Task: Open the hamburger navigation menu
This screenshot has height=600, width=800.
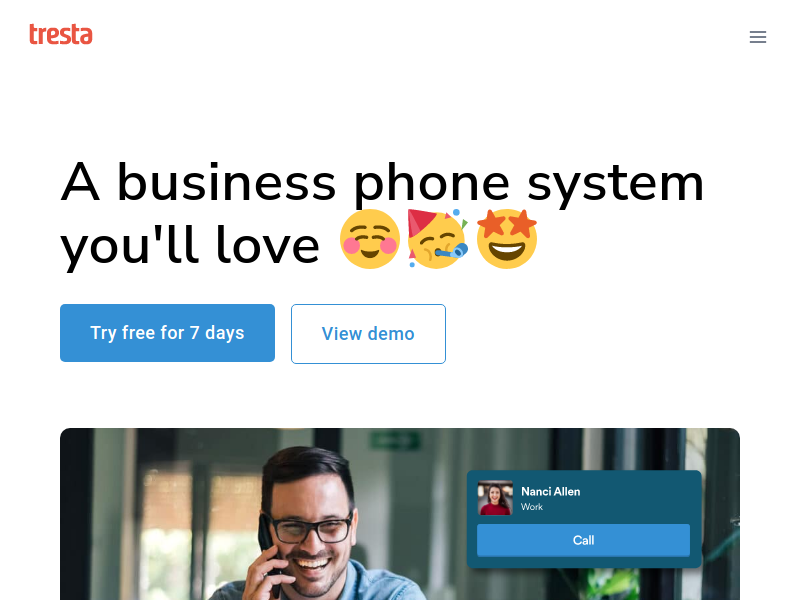Action: [758, 37]
